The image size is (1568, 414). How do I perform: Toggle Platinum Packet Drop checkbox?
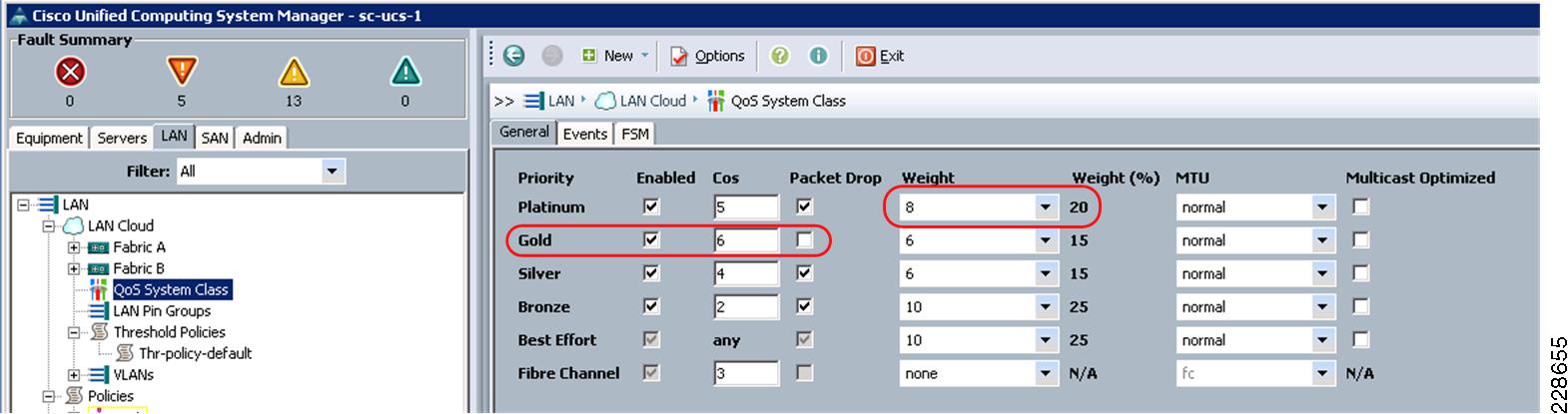(x=804, y=207)
